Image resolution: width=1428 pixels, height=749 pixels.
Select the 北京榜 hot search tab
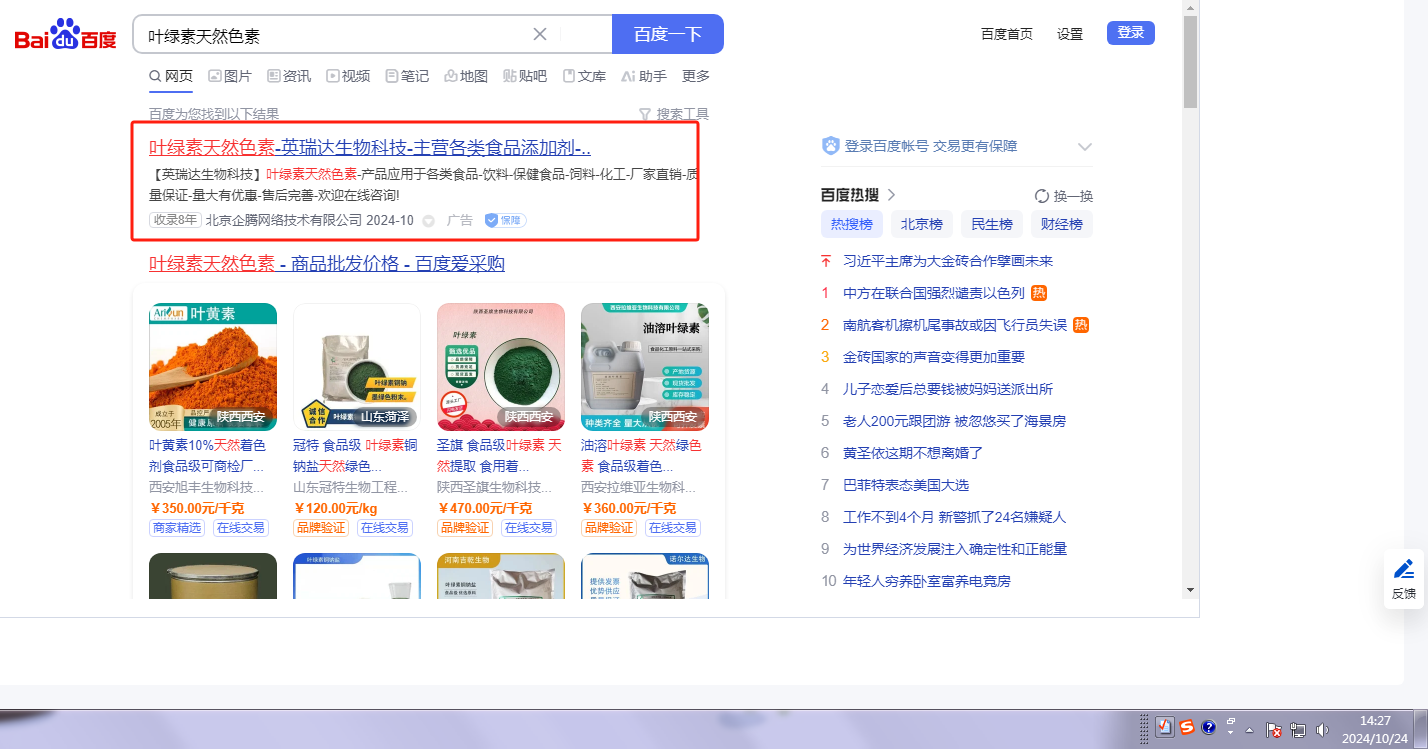coord(921,224)
